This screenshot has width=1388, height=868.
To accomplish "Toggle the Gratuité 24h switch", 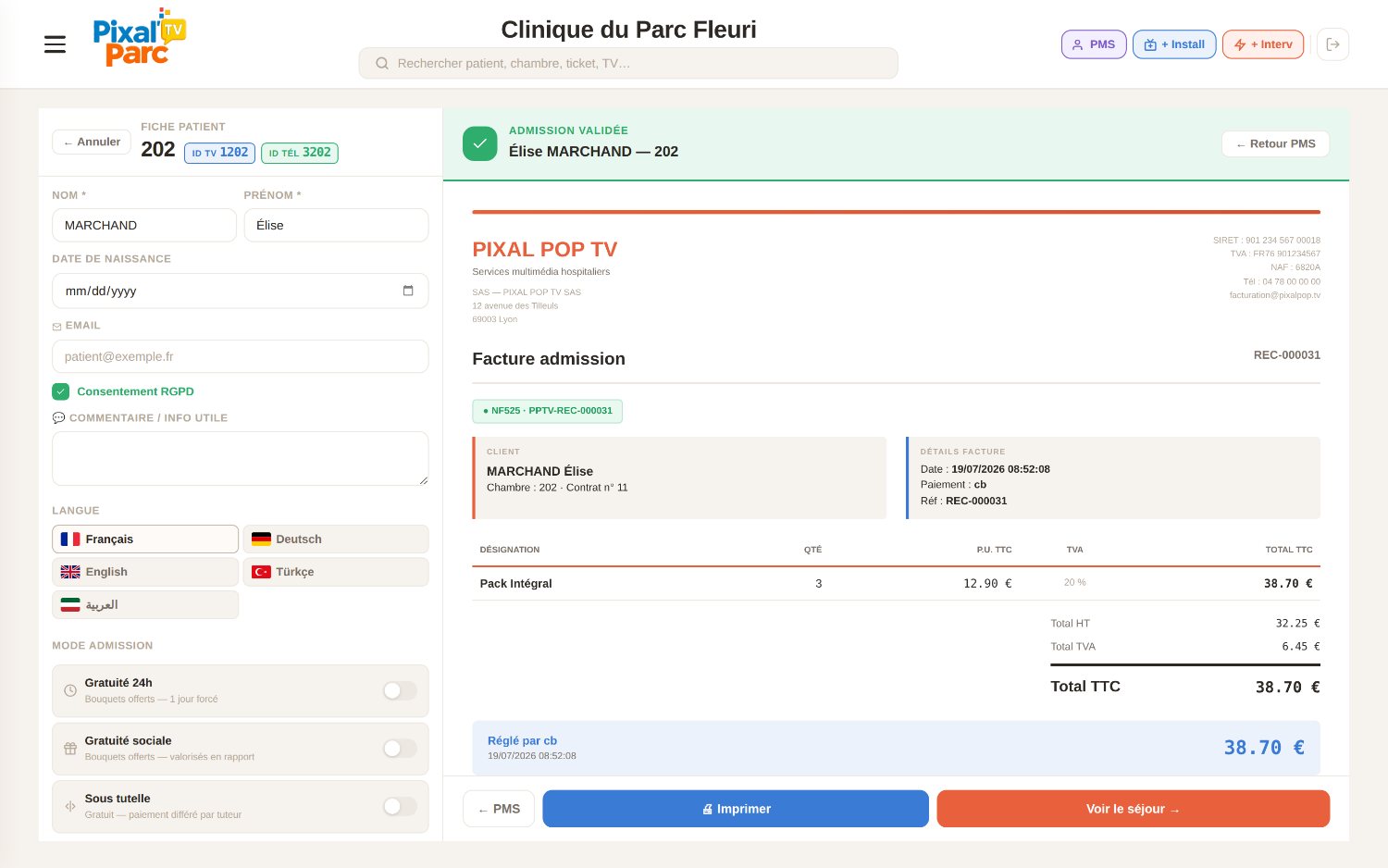I will [x=400, y=690].
